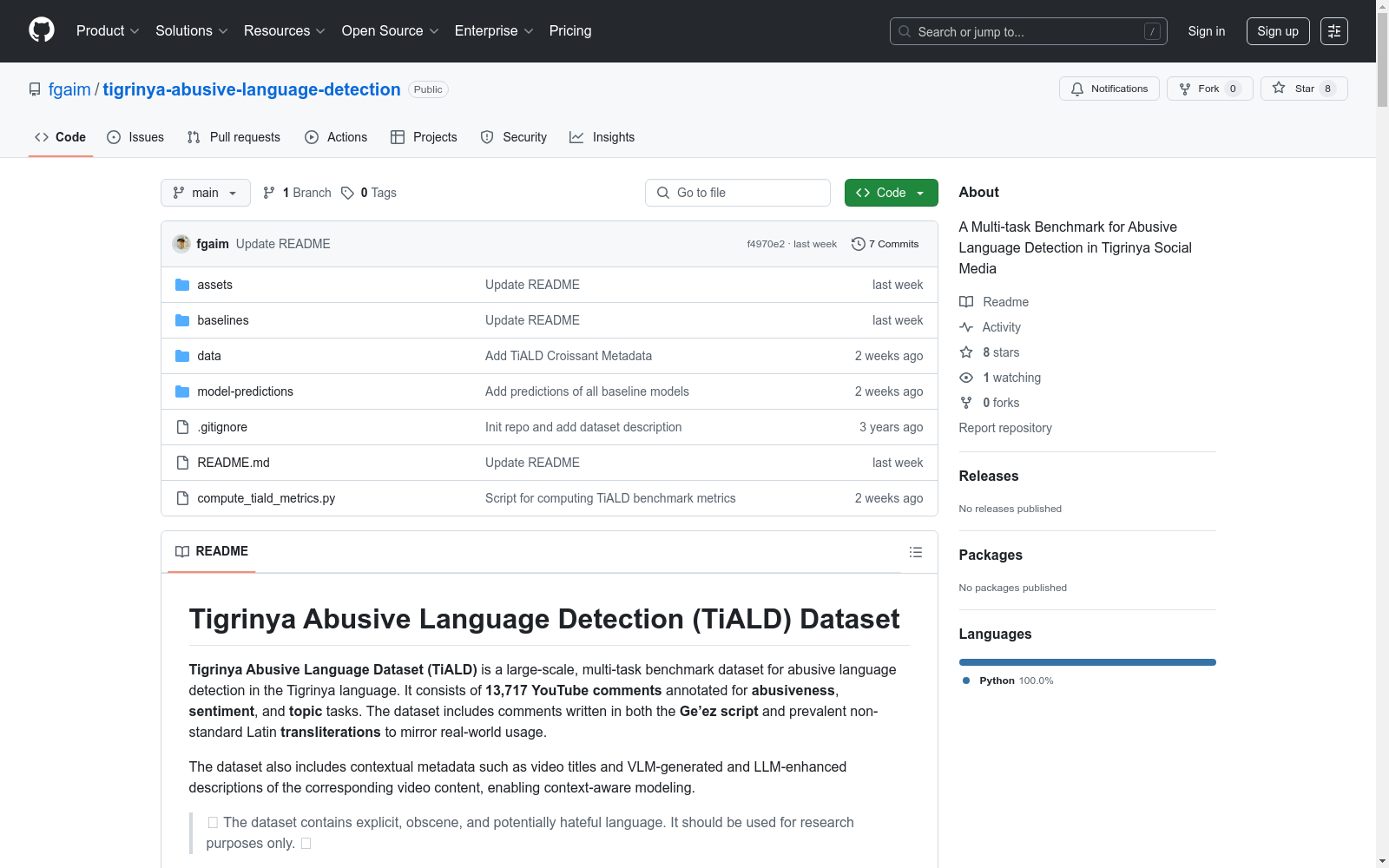Click the Notifications bell icon

tap(1077, 89)
